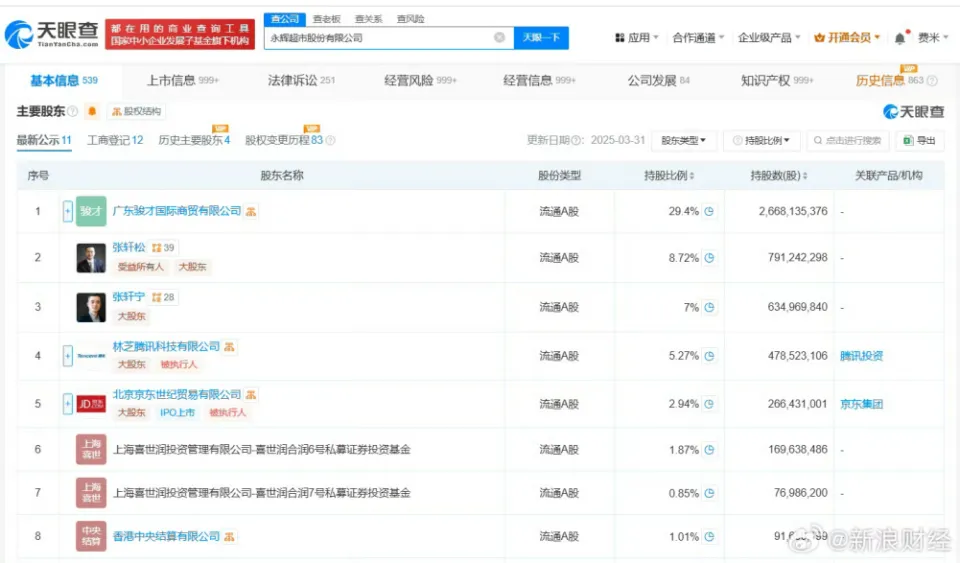Click pie chart icon next to 1.01%
This screenshot has height=563, width=960.
click(x=709, y=537)
